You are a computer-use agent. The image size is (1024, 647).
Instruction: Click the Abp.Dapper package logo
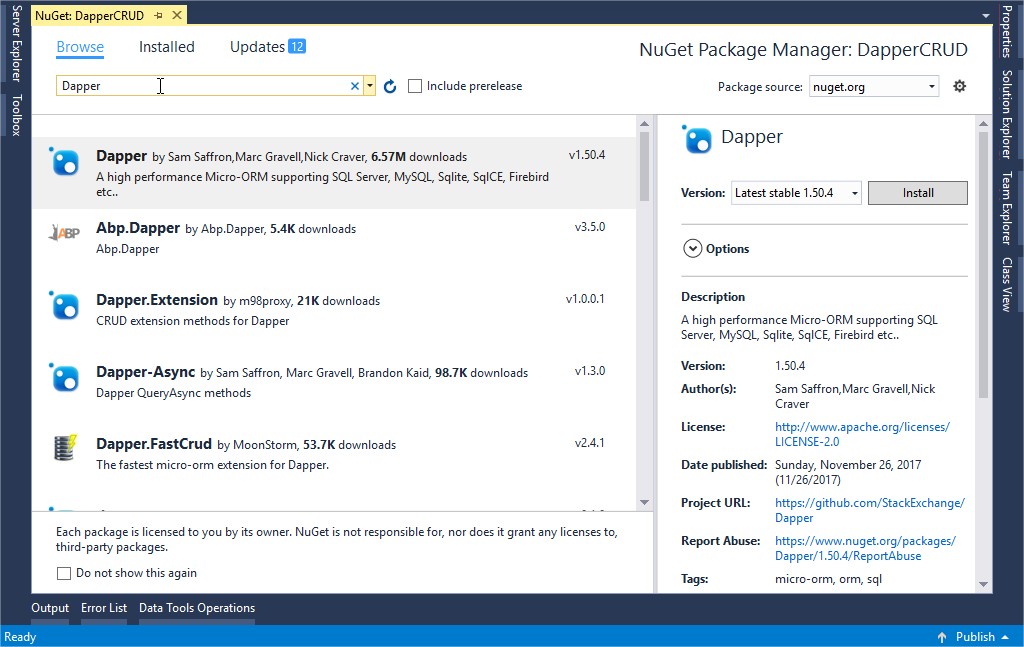pyautogui.click(x=64, y=233)
